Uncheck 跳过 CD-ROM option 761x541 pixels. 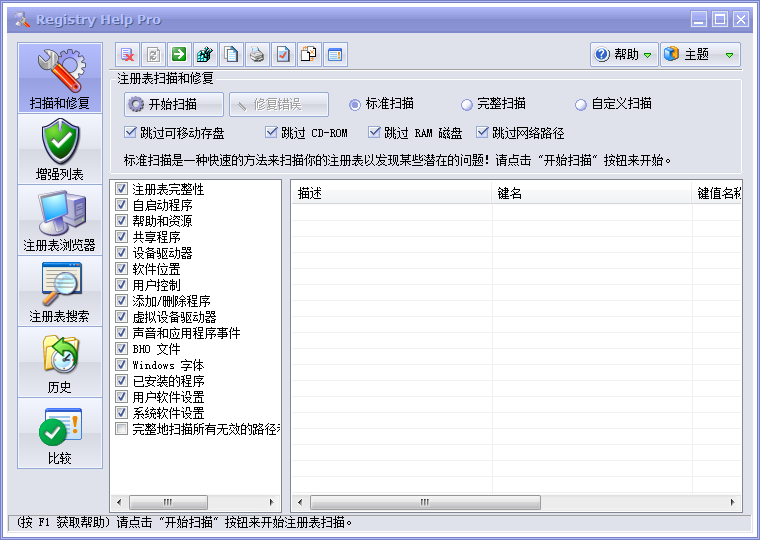click(x=272, y=132)
